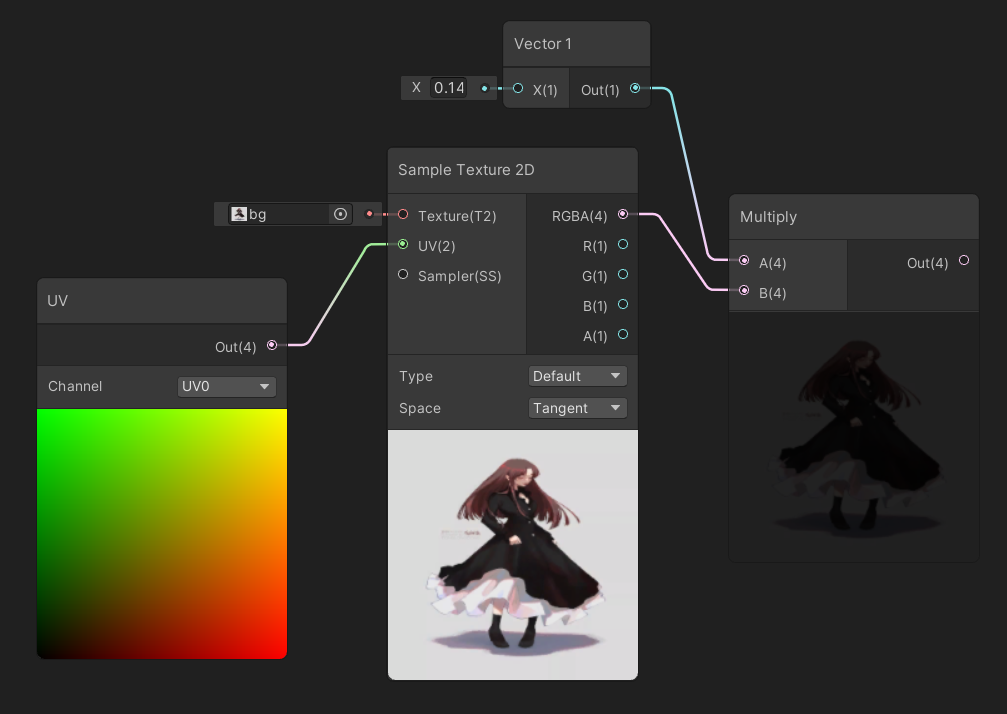Open the Type dropdown showing Default

click(x=577, y=376)
